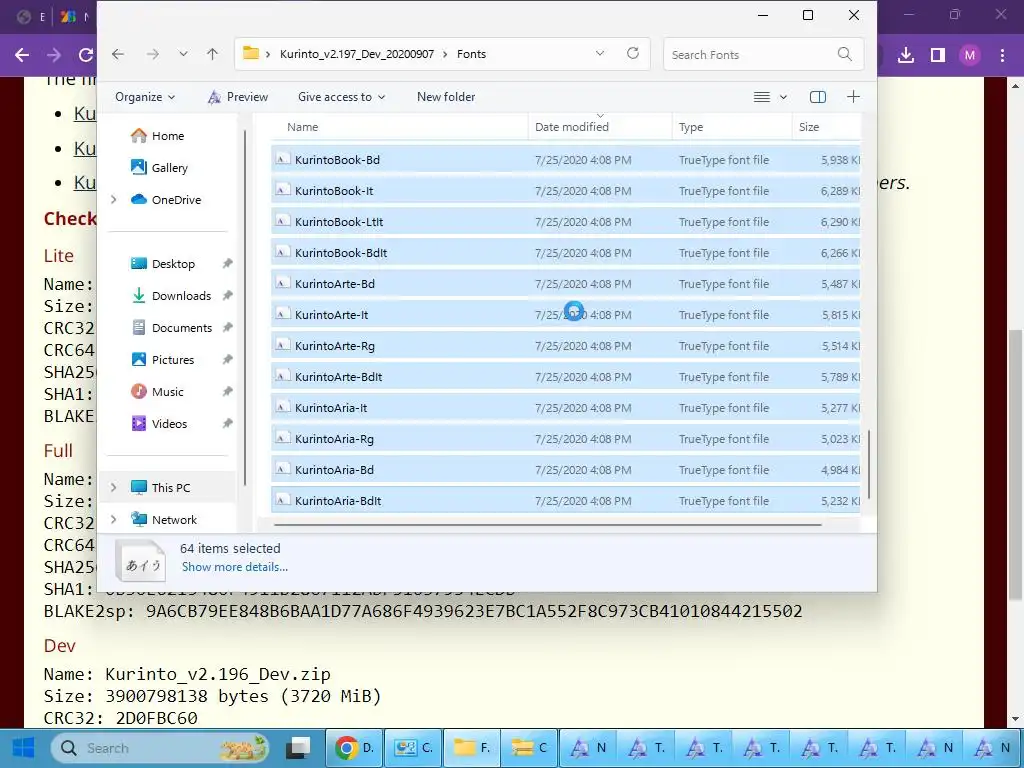Toggle the preview pane

coord(818,97)
